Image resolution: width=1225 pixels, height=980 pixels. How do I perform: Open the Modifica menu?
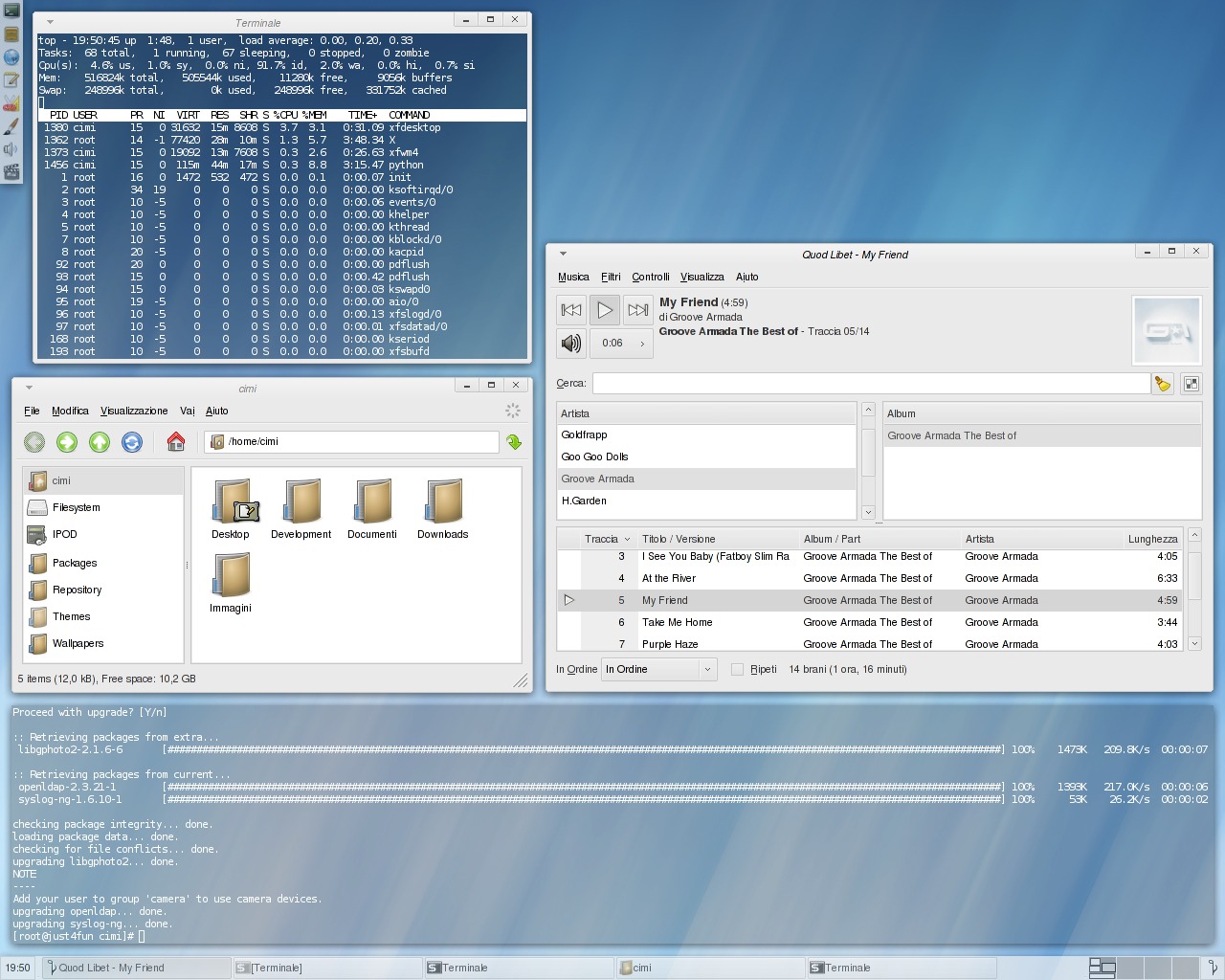pyautogui.click(x=70, y=411)
